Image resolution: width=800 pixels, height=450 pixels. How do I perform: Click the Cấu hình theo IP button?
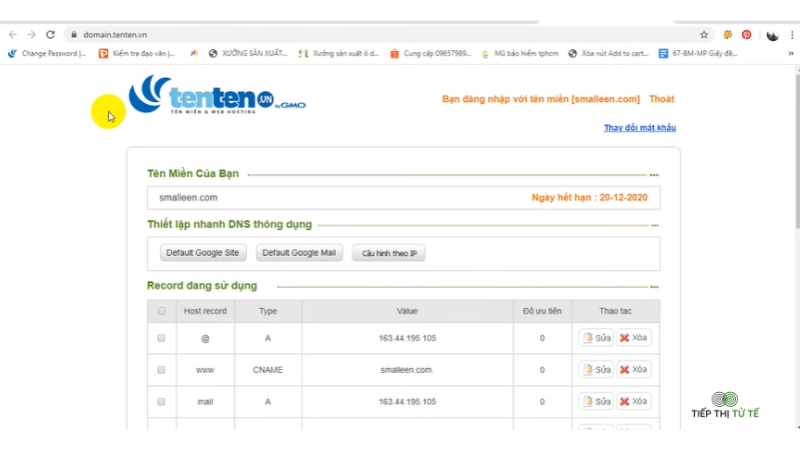click(x=389, y=253)
